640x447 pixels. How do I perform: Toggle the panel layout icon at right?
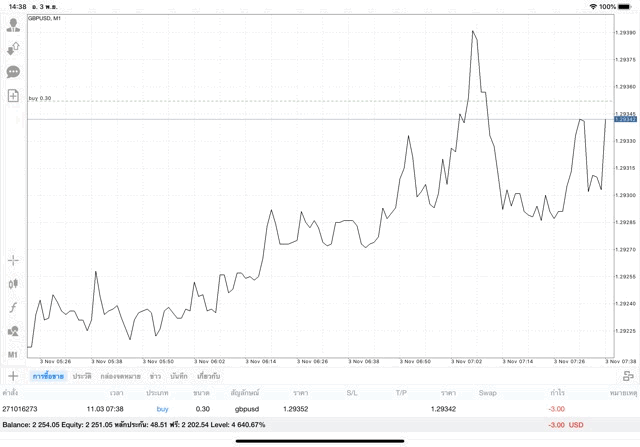point(627,376)
